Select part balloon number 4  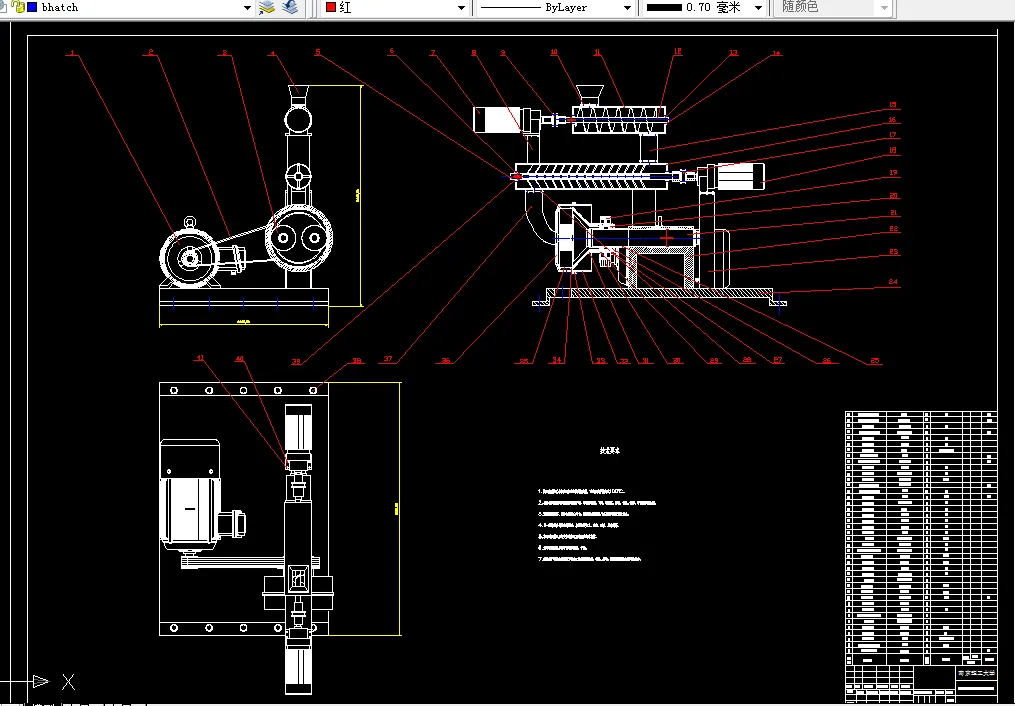coord(273,53)
